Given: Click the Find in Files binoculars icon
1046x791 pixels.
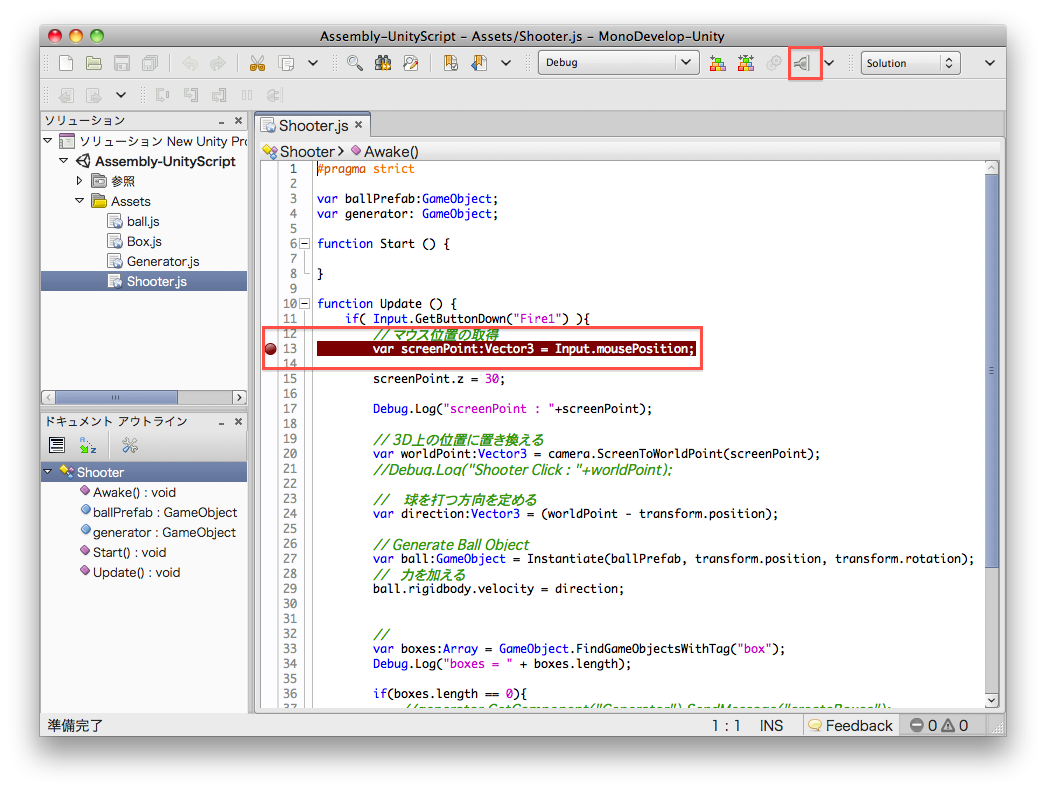Looking at the screenshot, I should (383, 63).
